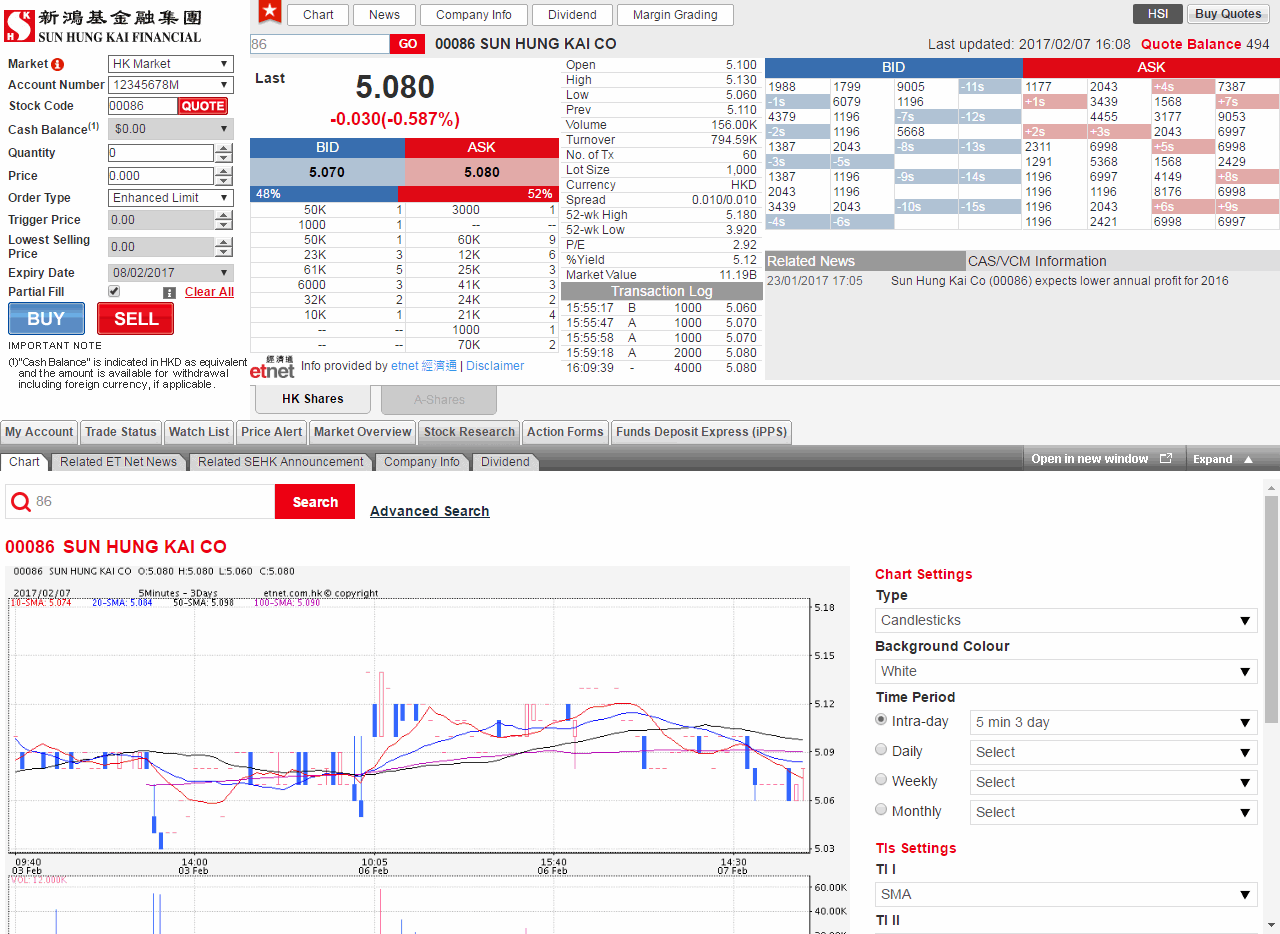This screenshot has height=934, width=1280.
Task: Click the top Dividend button
Action: click(x=572, y=15)
